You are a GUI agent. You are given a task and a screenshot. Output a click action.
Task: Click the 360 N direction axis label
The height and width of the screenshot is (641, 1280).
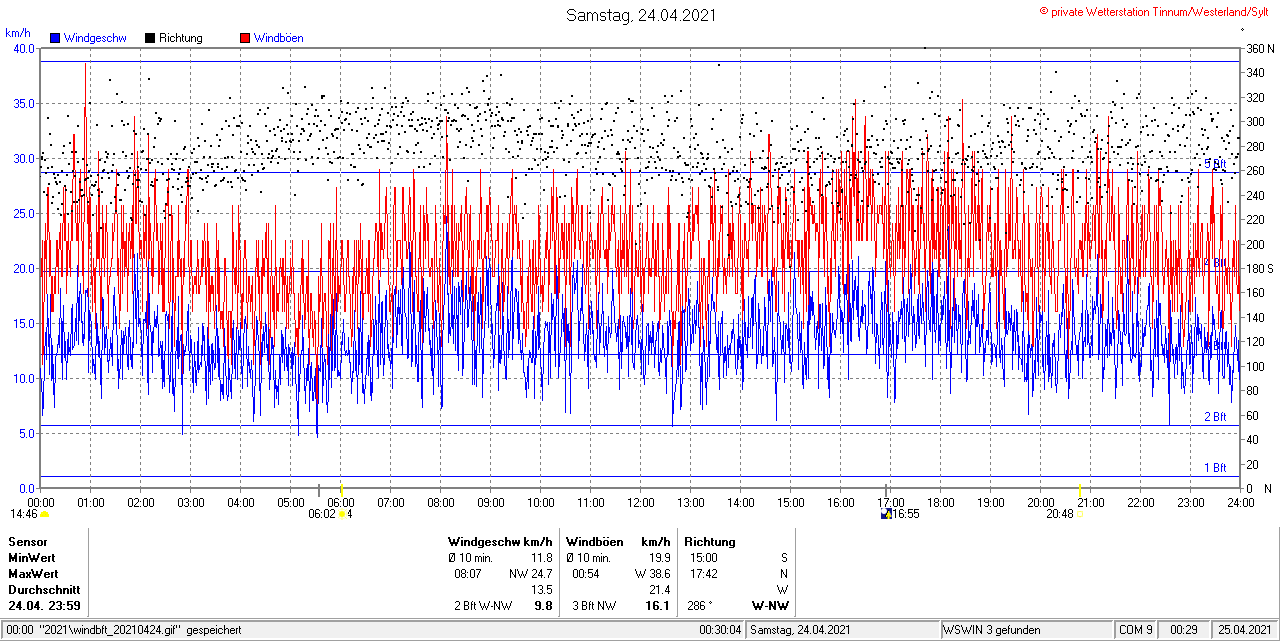pos(1259,49)
